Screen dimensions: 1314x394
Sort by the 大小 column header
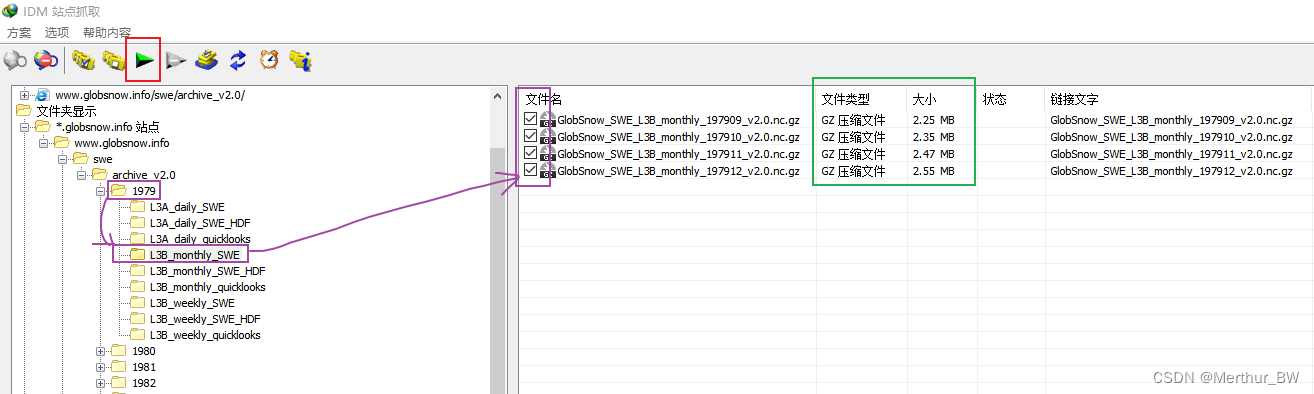click(942, 100)
